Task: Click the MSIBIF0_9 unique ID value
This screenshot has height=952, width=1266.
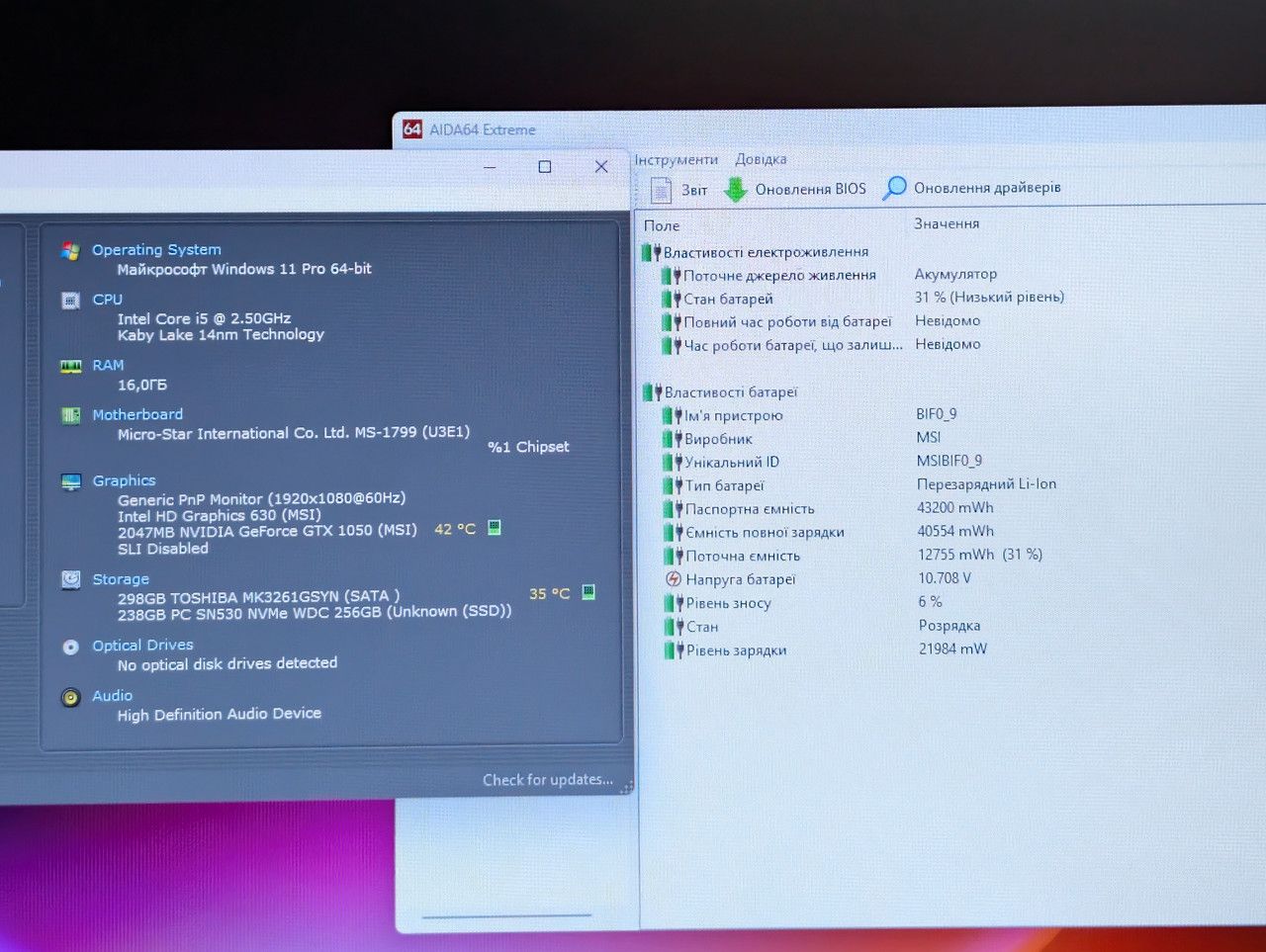Action: [x=949, y=461]
